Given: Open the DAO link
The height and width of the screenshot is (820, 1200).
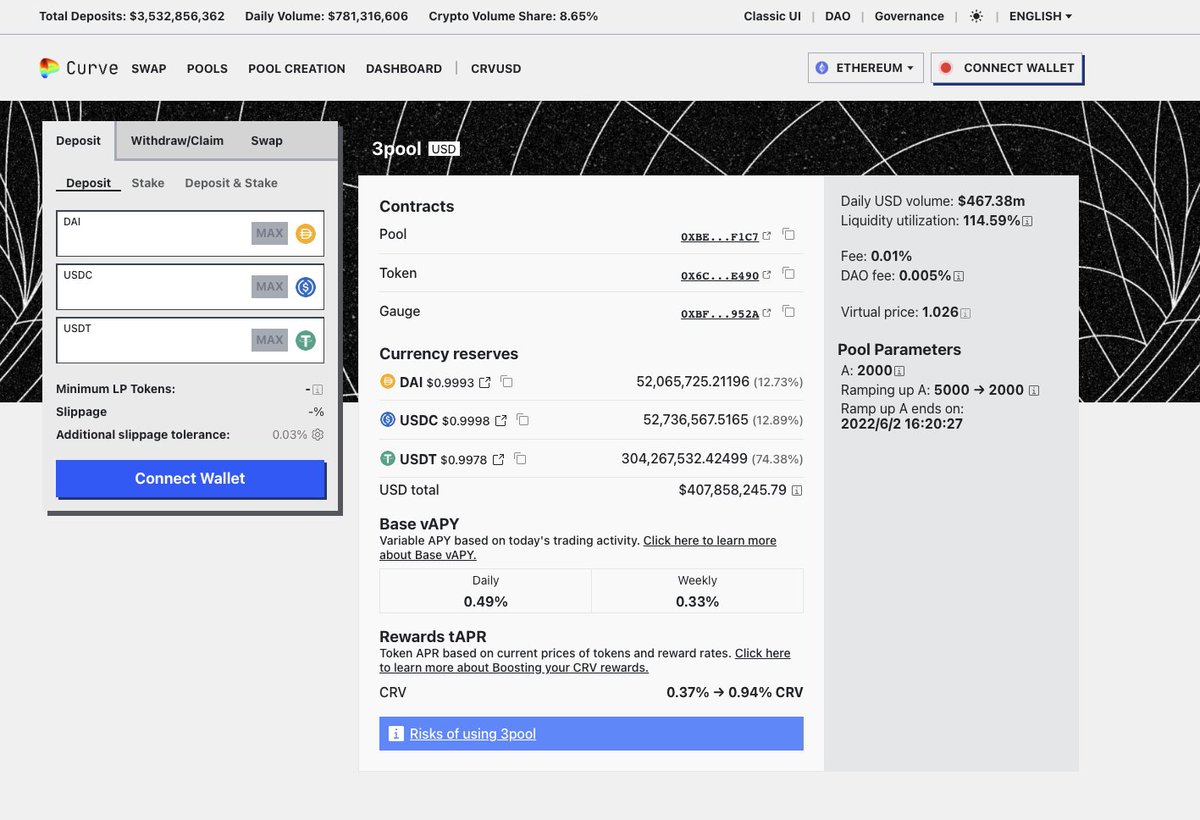Looking at the screenshot, I should coord(838,16).
